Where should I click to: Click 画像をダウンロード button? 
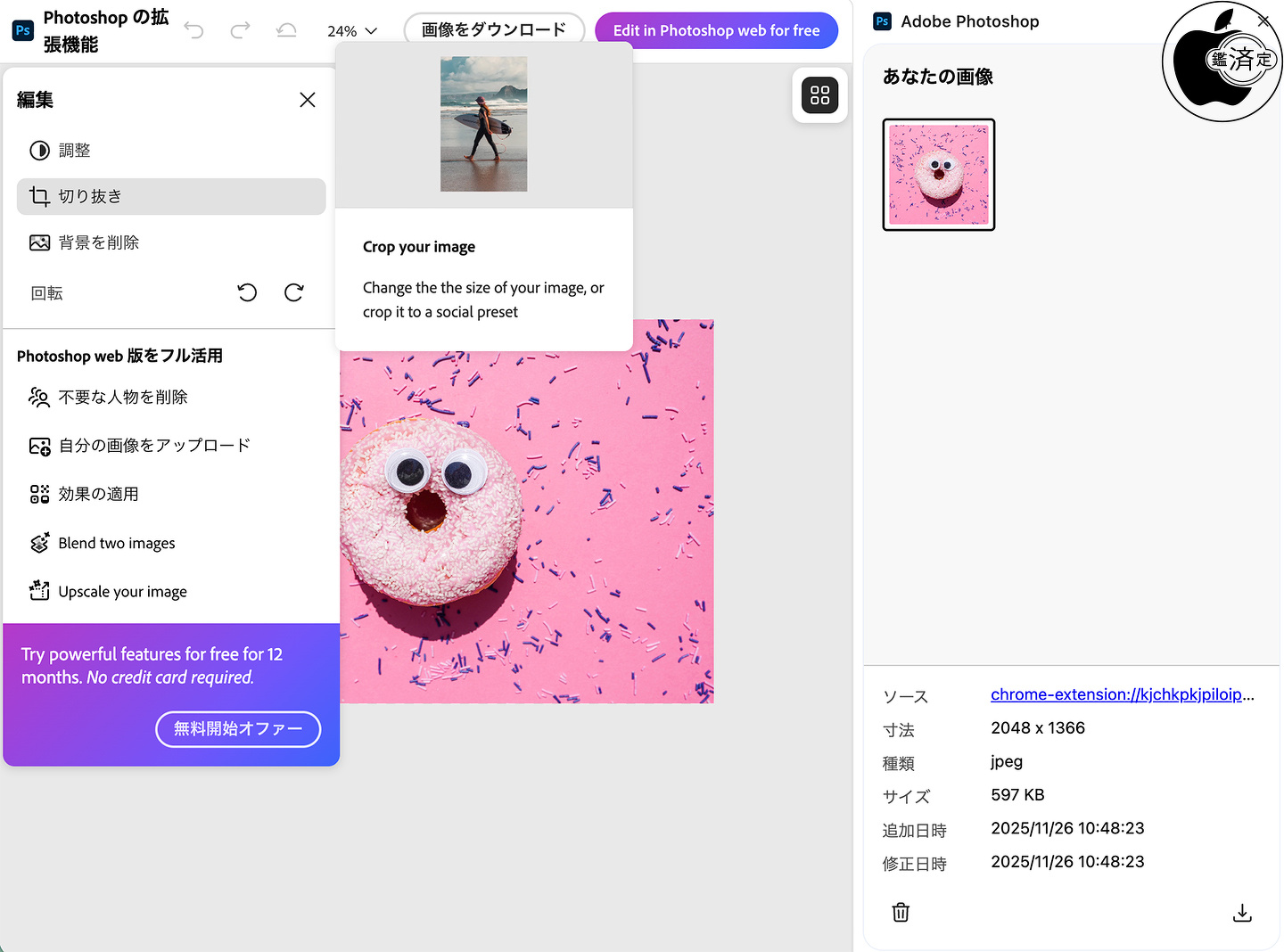(494, 30)
